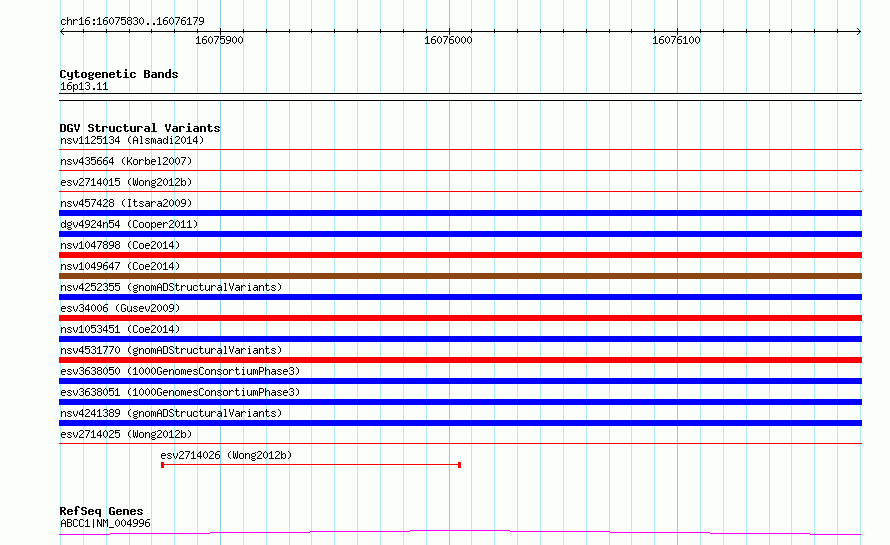The height and width of the screenshot is (545, 890).
Task: Click the black cytogenetic band line
Action: [x=460, y=97]
